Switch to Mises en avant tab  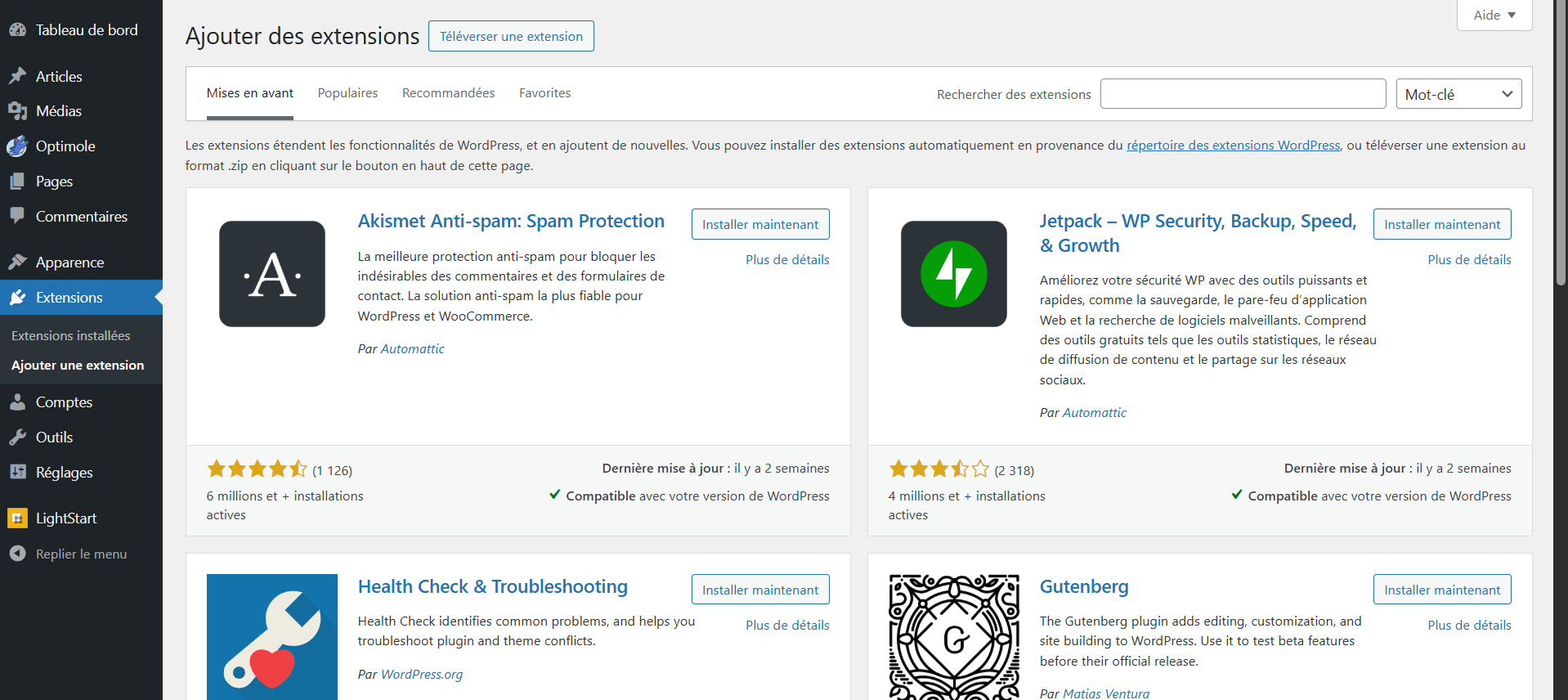pos(250,93)
